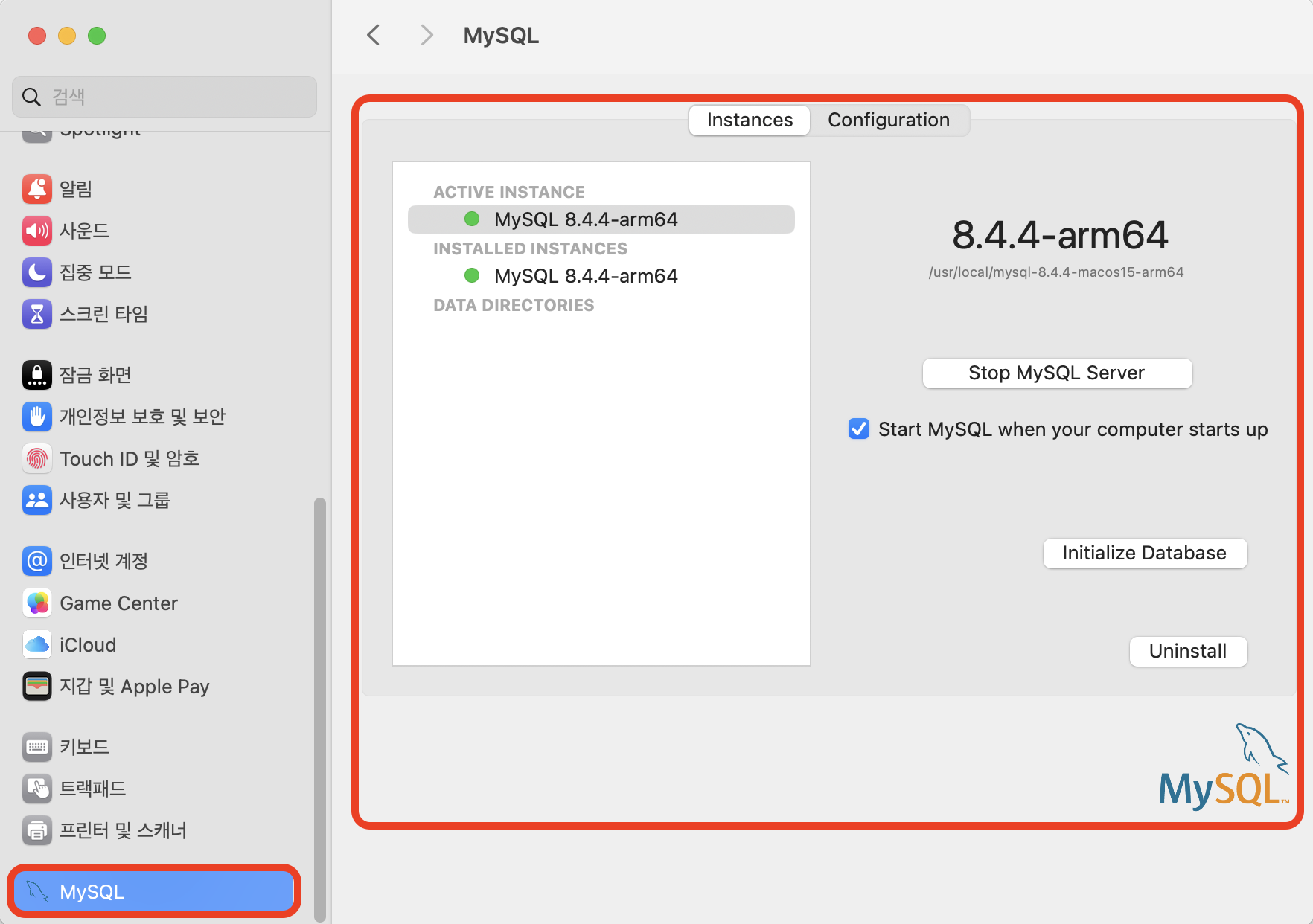Go forward with the right chevron
Image resolution: width=1313 pixels, height=924 pixels.
[427, 35]
